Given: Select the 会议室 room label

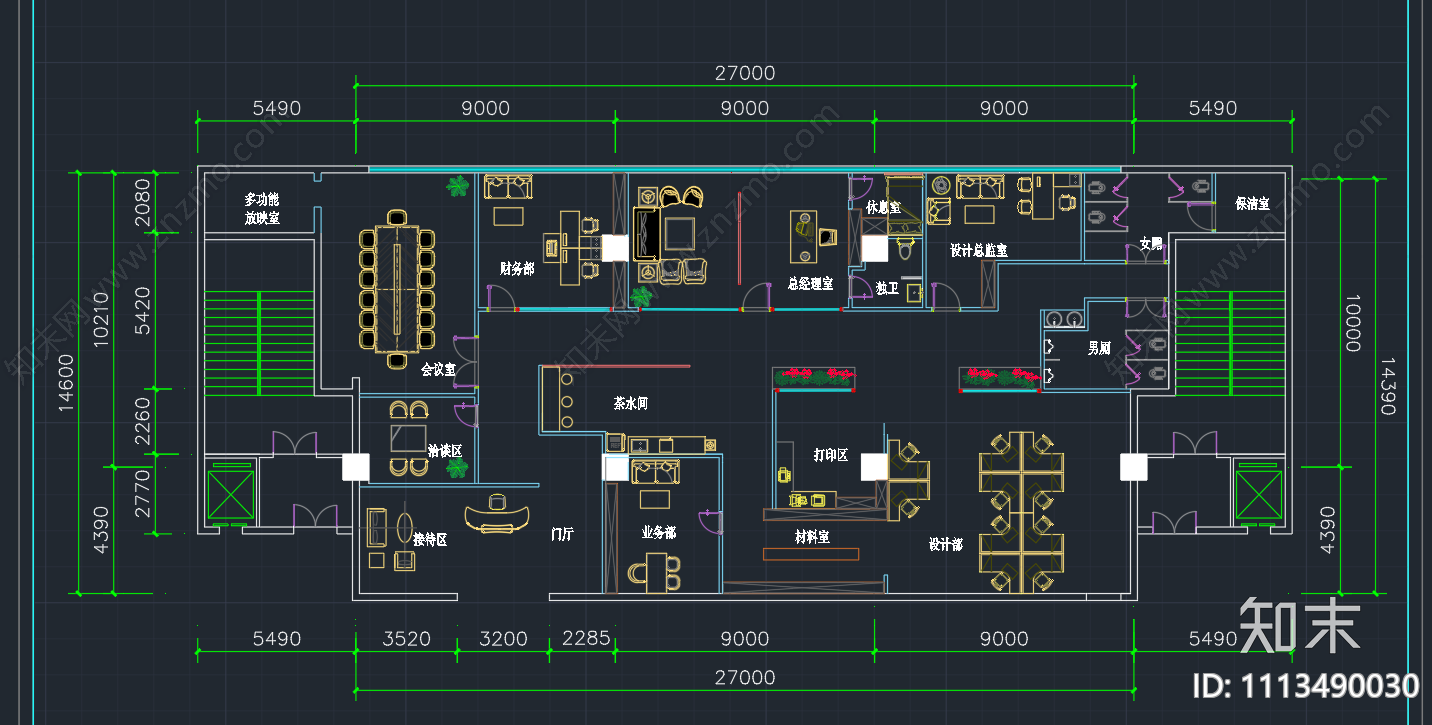Looking at the screenshot, I should [x=438, y=370].
